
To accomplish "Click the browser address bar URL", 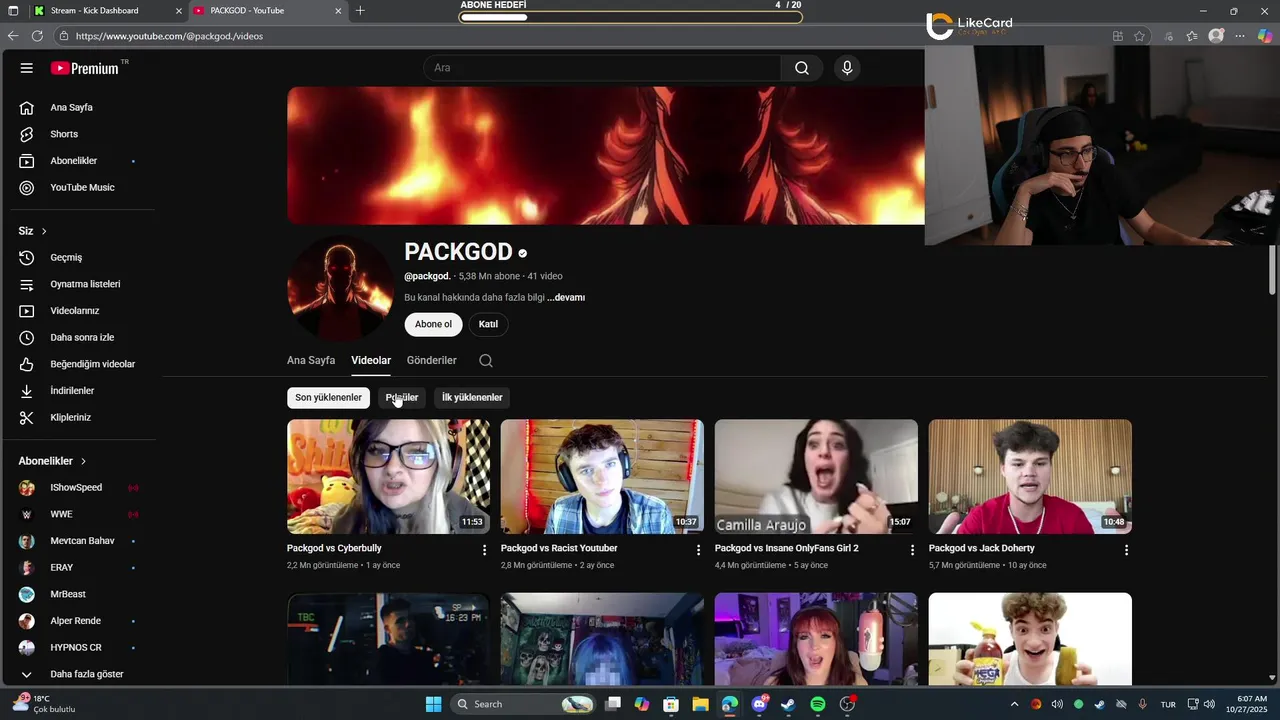I will (x=169, y=36).
